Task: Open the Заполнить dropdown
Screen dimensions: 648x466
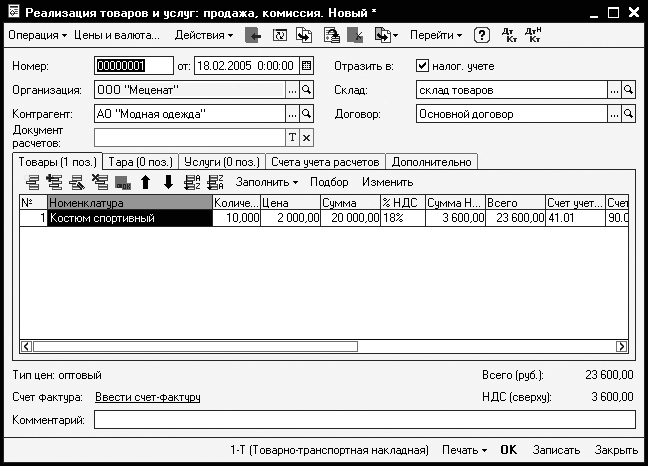Action: [x=267, y=182]
